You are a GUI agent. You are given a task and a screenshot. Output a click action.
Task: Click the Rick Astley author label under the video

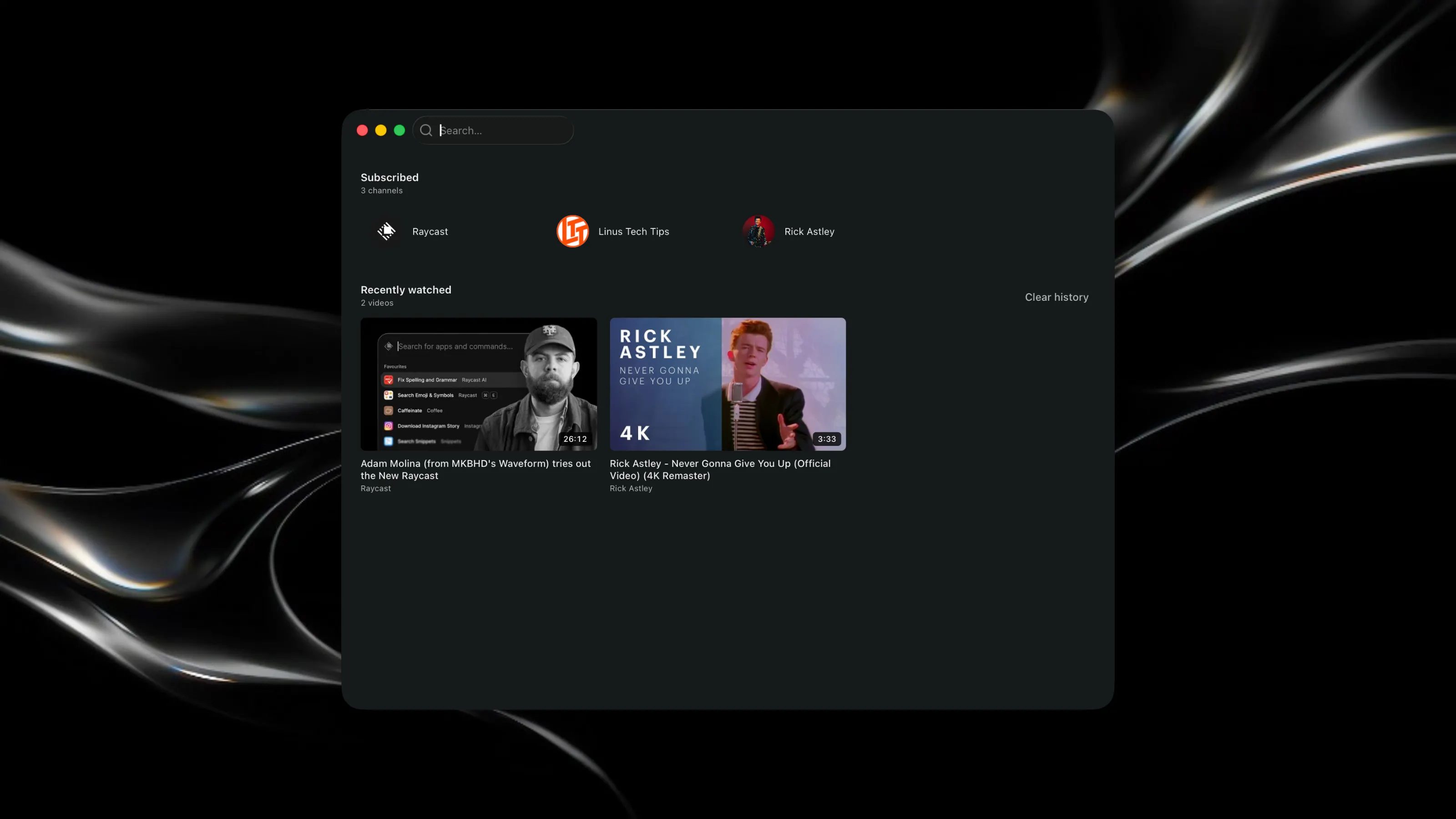point(631,488)
